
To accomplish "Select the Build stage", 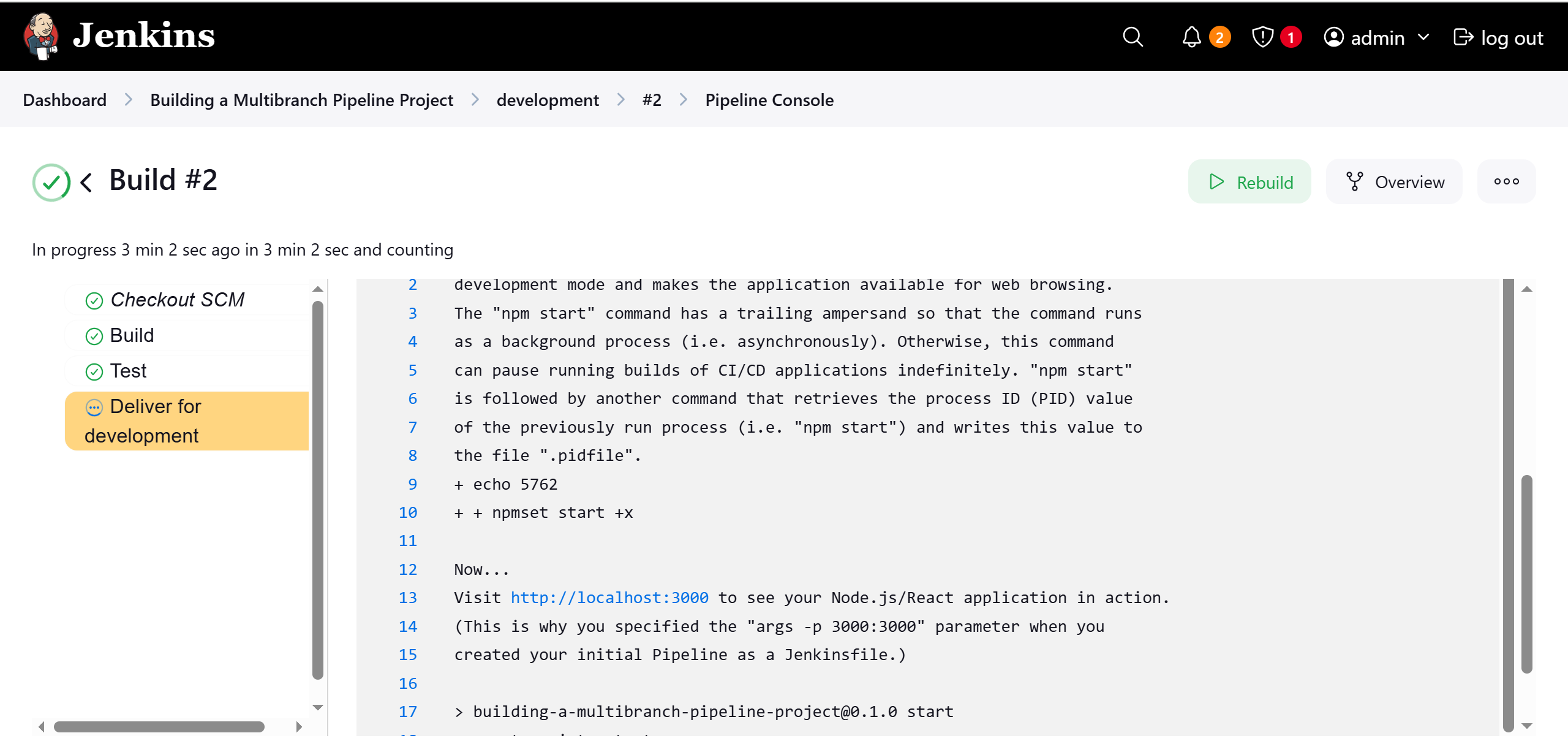I will (x=187, y=335).
